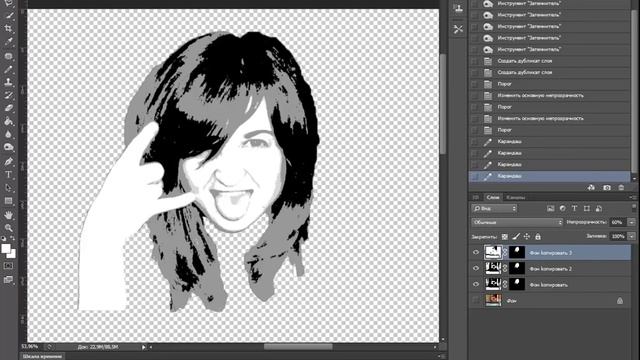Image resolution: width=640 pixels, height=360 pixels.
Task: Open the opacity slider arrow
Action: tap(632, 222)
